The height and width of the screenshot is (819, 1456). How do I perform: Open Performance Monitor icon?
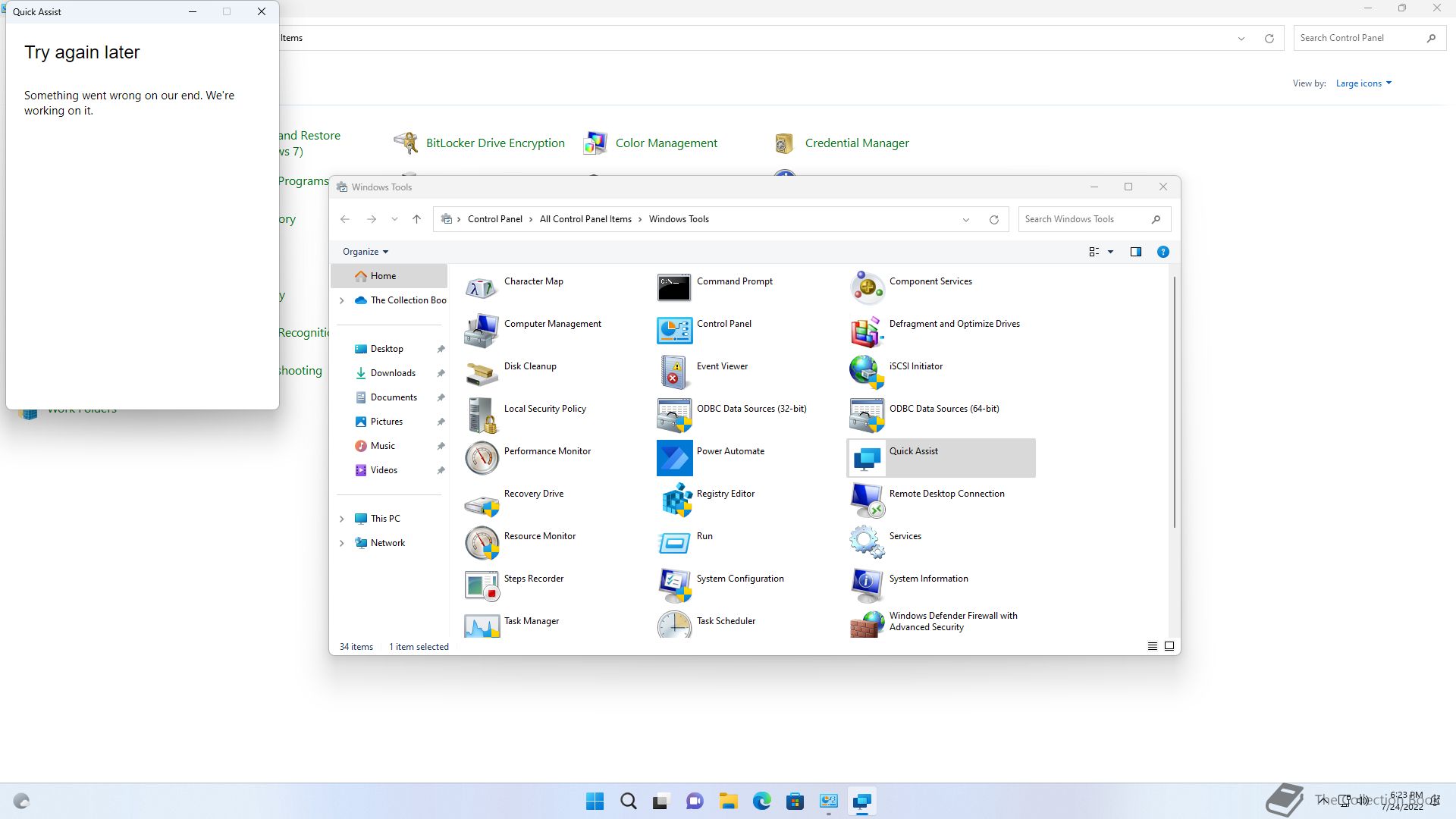coord(482,458)
